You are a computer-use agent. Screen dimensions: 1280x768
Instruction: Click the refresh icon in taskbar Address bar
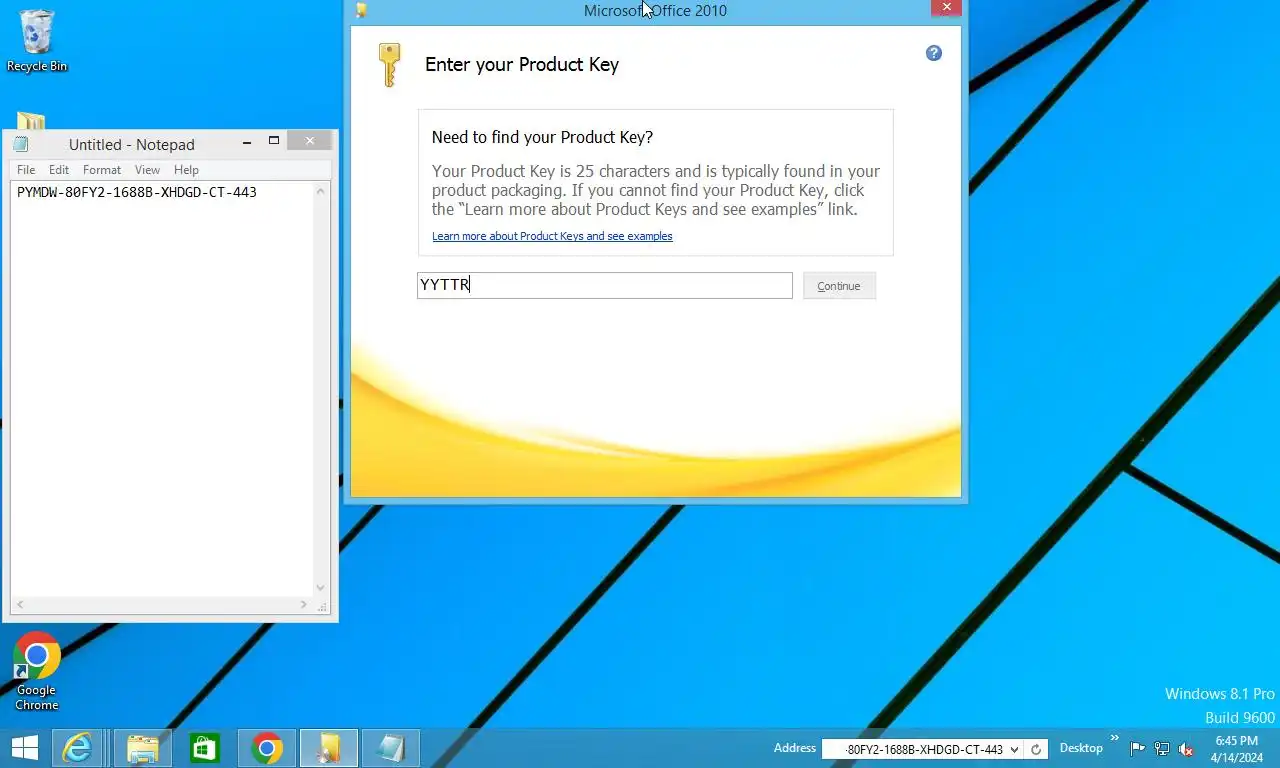click(x=1036, y=749)
